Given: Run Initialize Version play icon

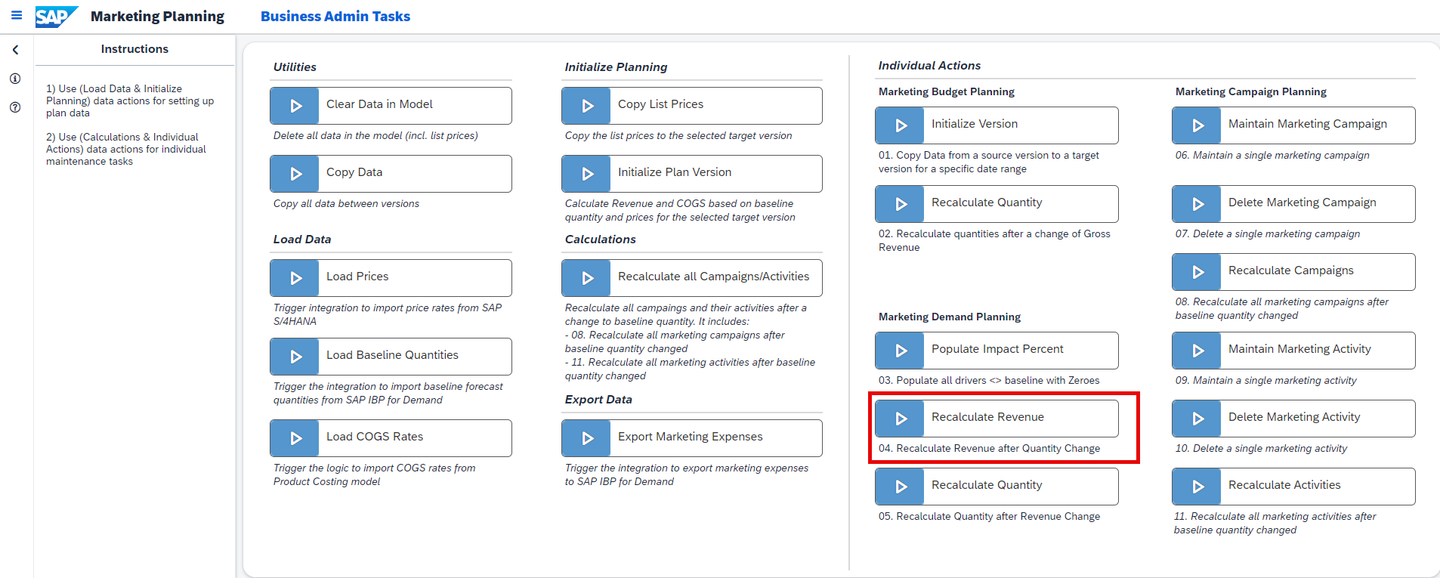Looking at the screenshot, I should click(900, 125).
